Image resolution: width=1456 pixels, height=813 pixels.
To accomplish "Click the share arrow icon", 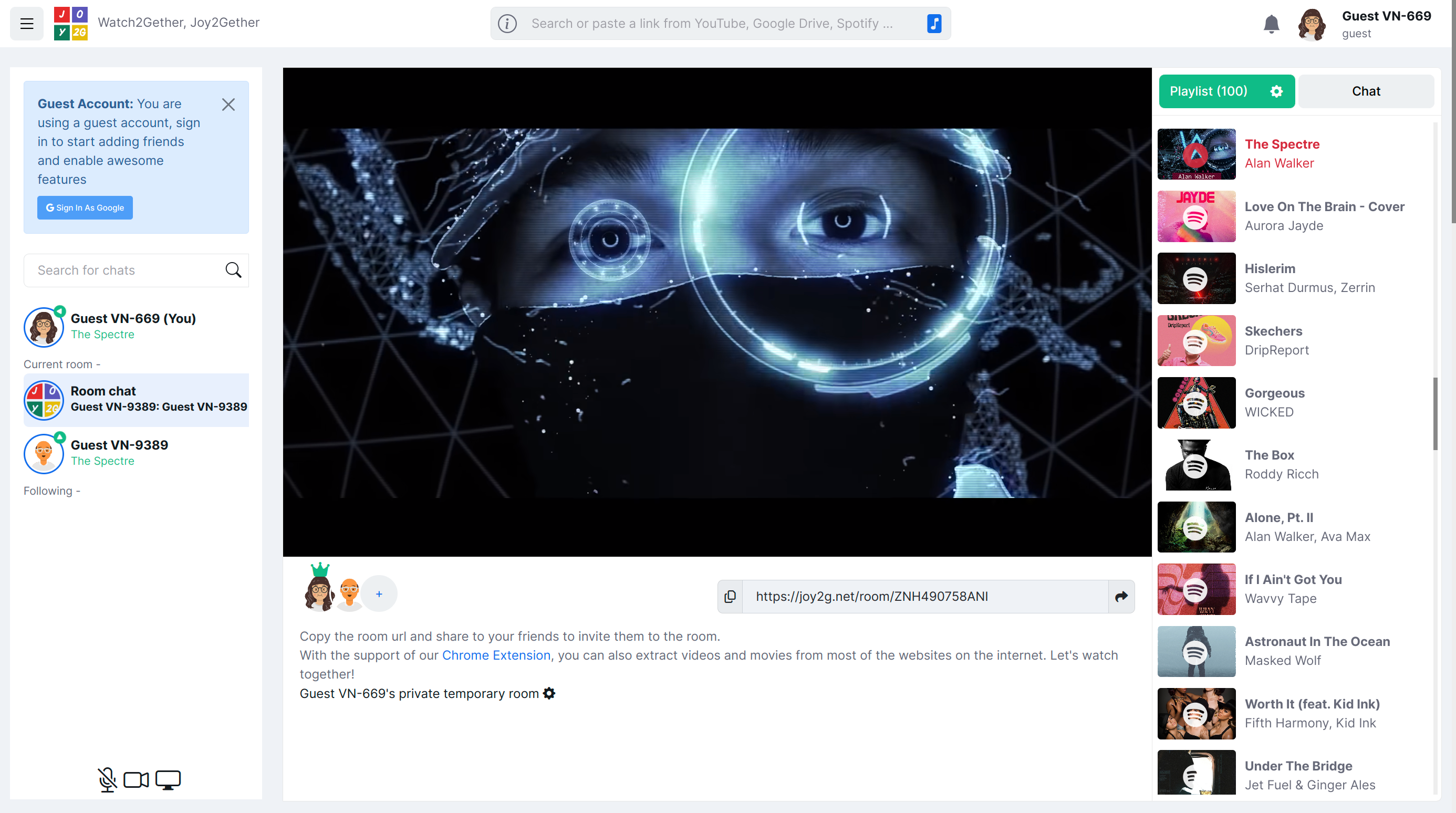I will point(1121,596).
